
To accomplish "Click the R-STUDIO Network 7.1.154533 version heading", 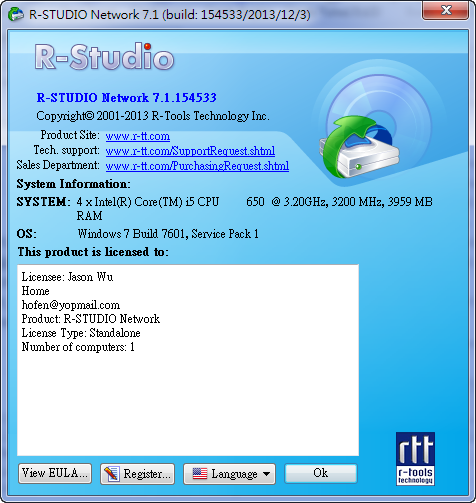I will point(127,98).
